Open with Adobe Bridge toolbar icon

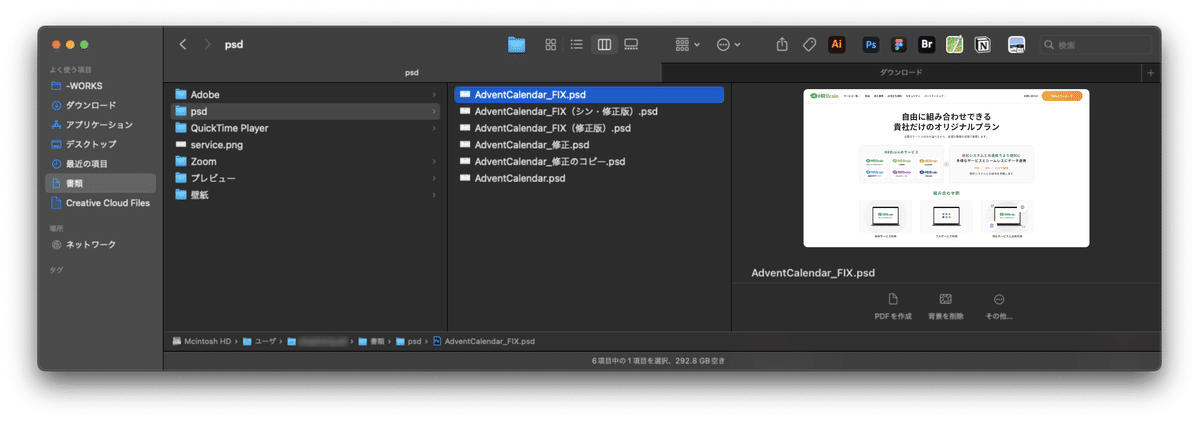(927, 44)
